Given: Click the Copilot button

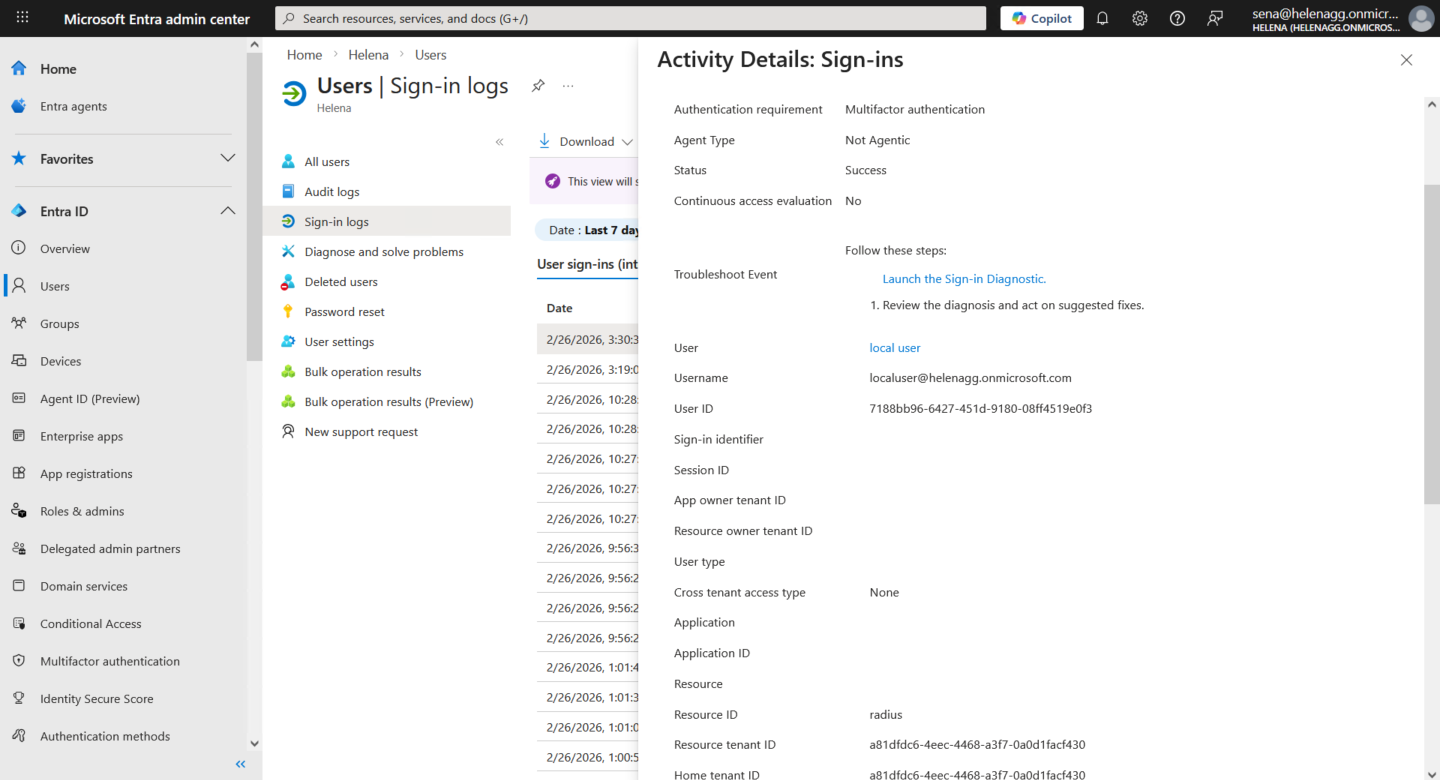Looking at the screenshot, I should (x=1041, y=18).
